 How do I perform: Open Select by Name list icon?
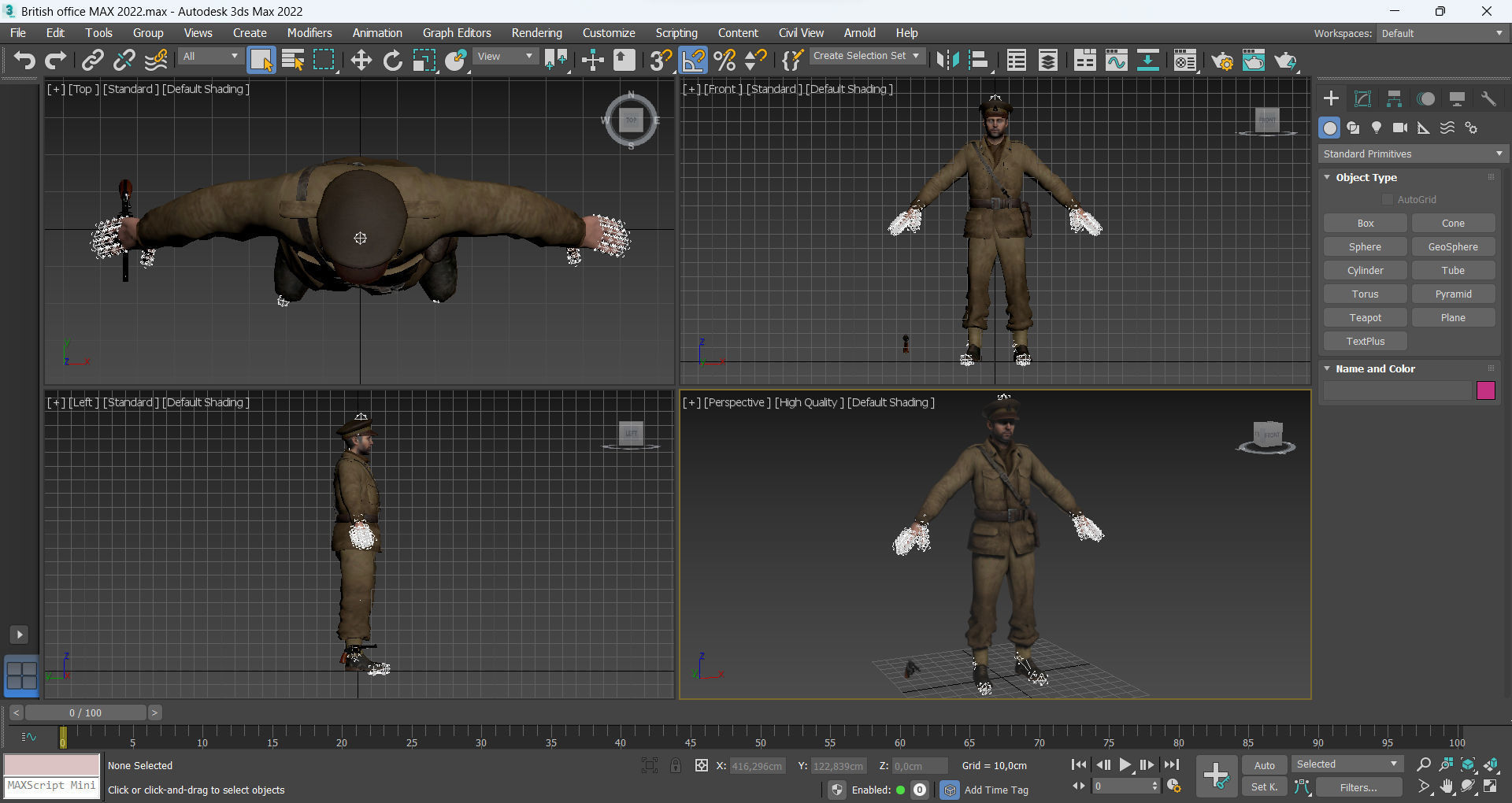point(293,61)
